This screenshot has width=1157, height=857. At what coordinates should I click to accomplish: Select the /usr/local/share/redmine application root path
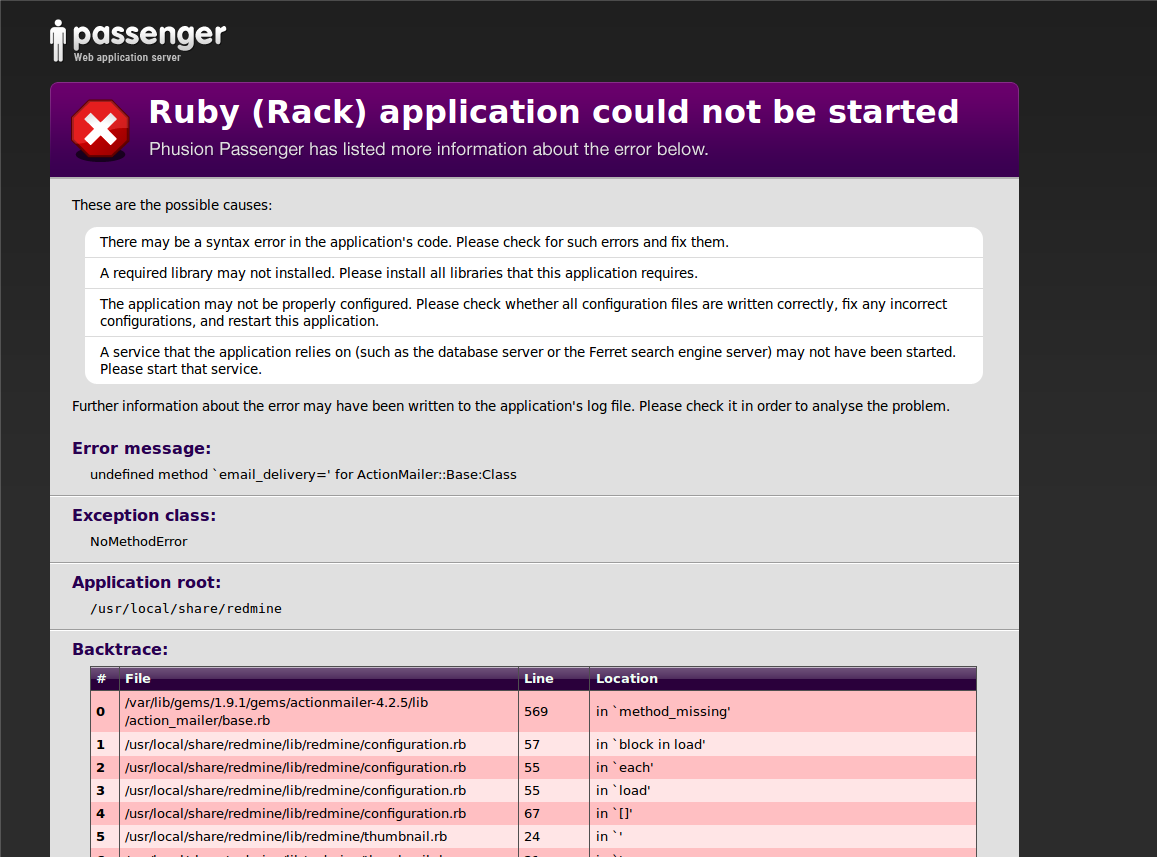coord(185,608)
